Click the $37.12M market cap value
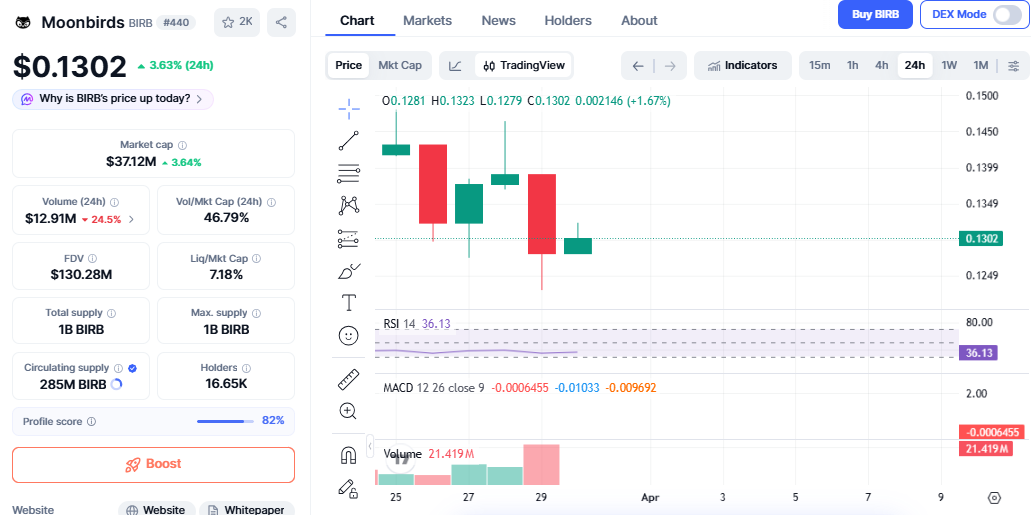 coord(131,162)
